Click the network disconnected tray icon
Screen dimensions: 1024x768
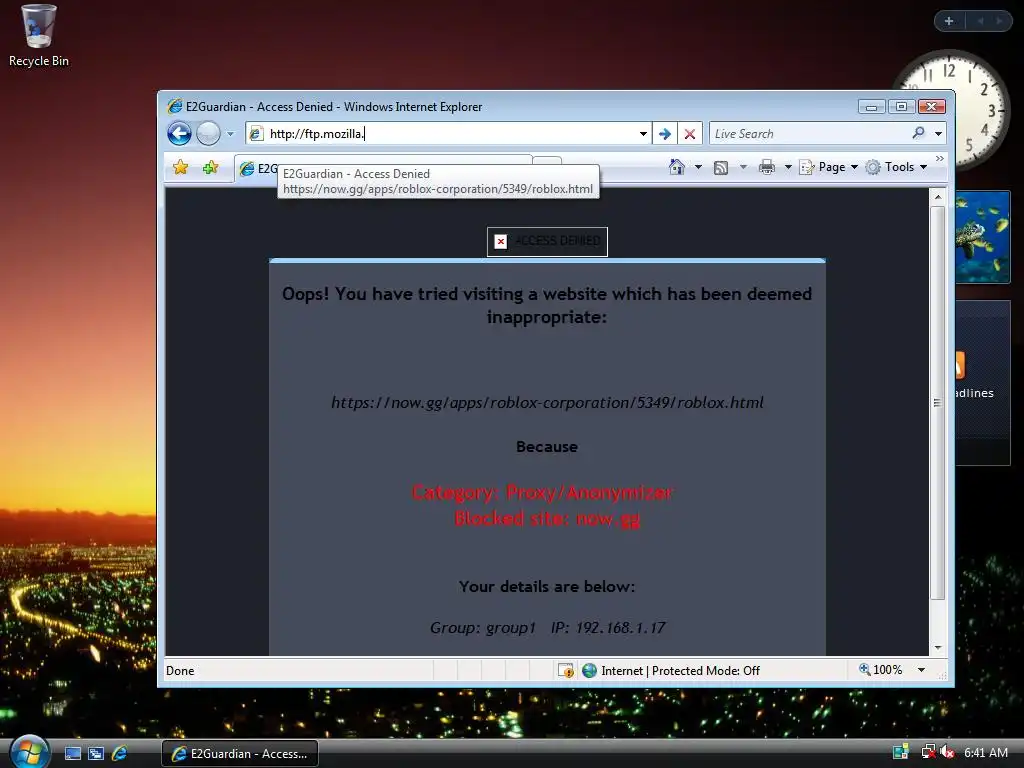928,752
